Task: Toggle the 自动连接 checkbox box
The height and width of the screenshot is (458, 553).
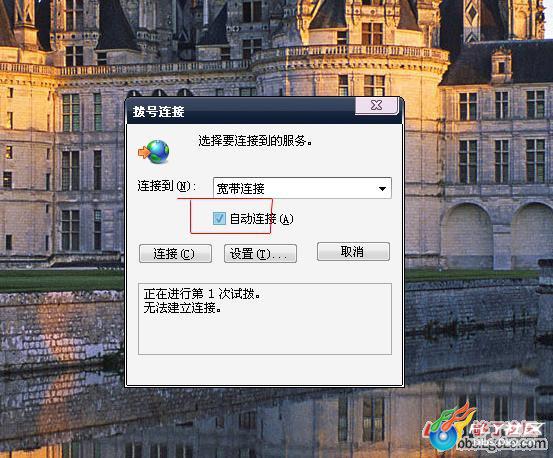Action: [219, 219]
